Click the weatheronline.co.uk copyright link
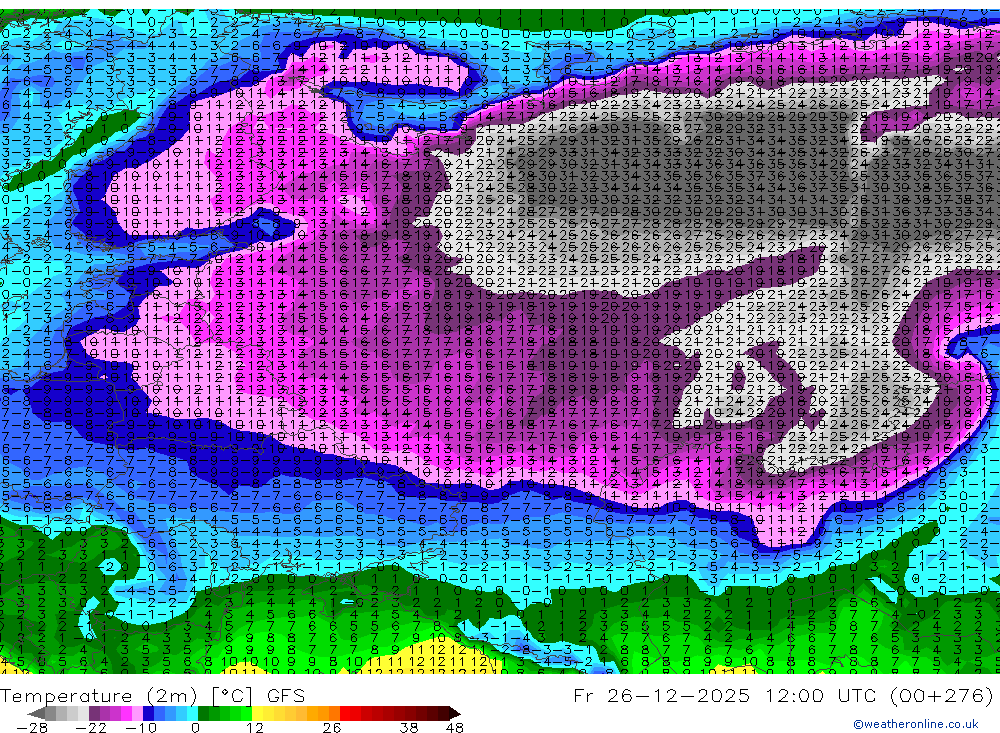 (x=916, y=724)
